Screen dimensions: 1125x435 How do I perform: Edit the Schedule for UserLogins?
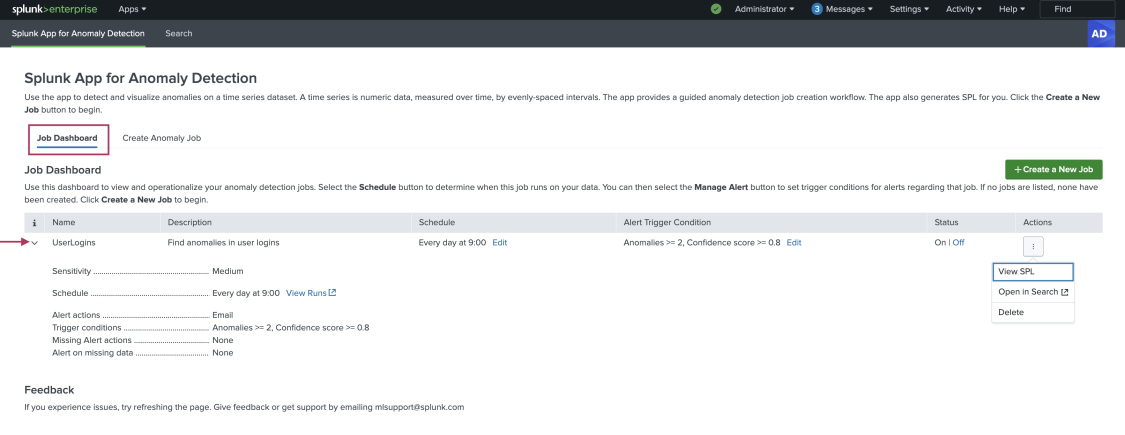point(499,243)
